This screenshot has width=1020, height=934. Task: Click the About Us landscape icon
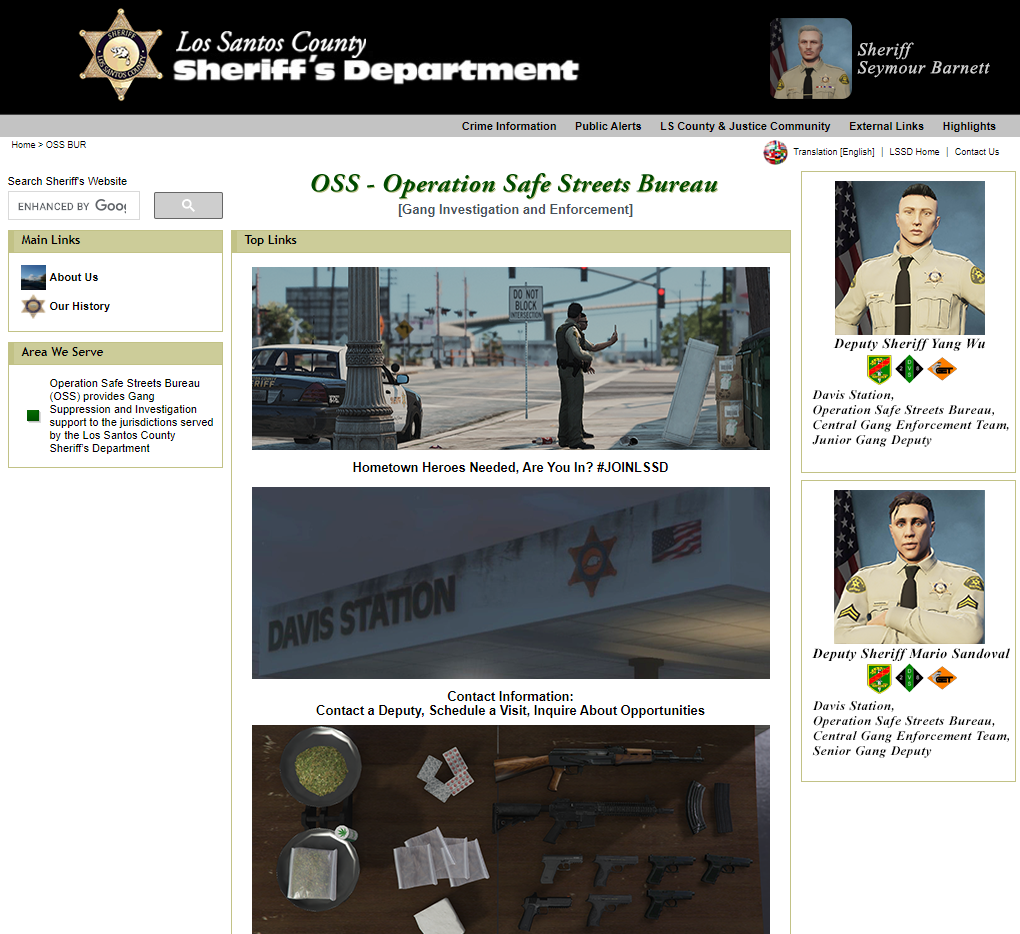point(33,277)
